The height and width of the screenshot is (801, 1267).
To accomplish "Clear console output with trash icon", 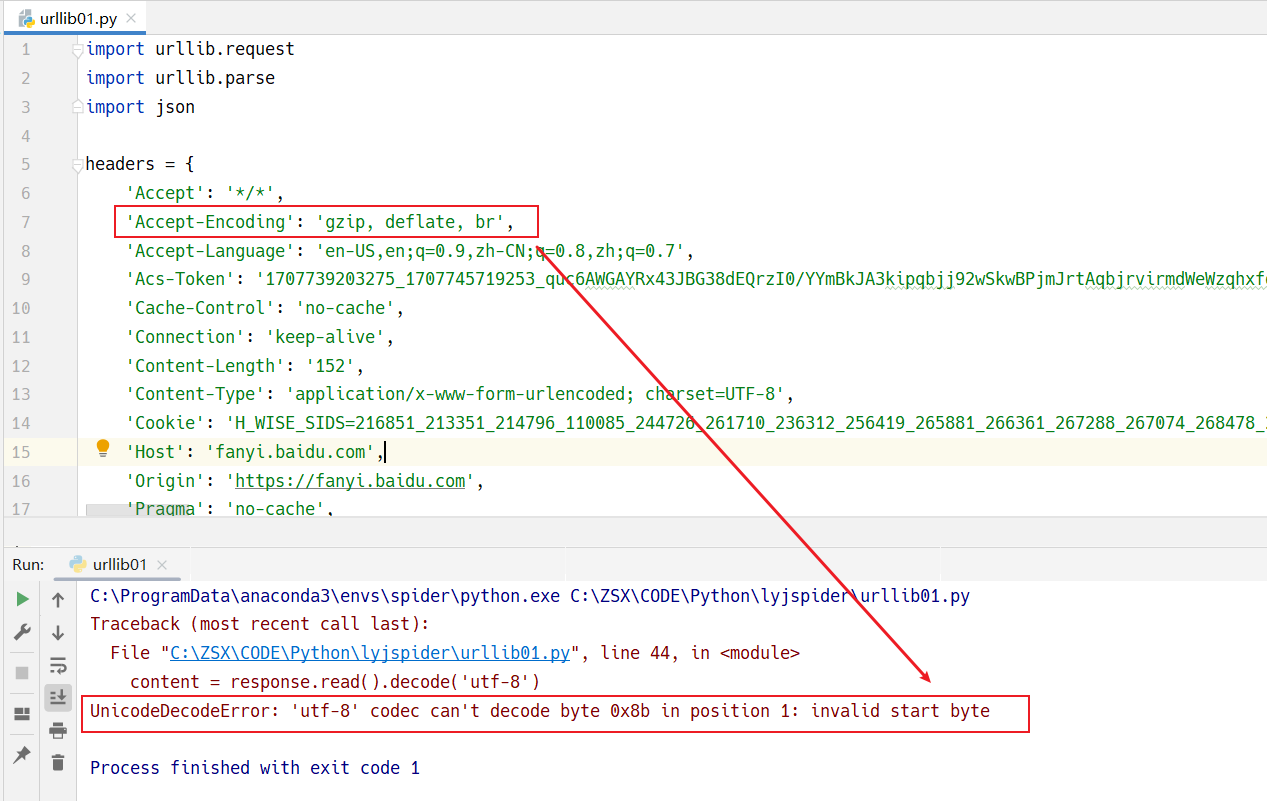I will (58, 762).
